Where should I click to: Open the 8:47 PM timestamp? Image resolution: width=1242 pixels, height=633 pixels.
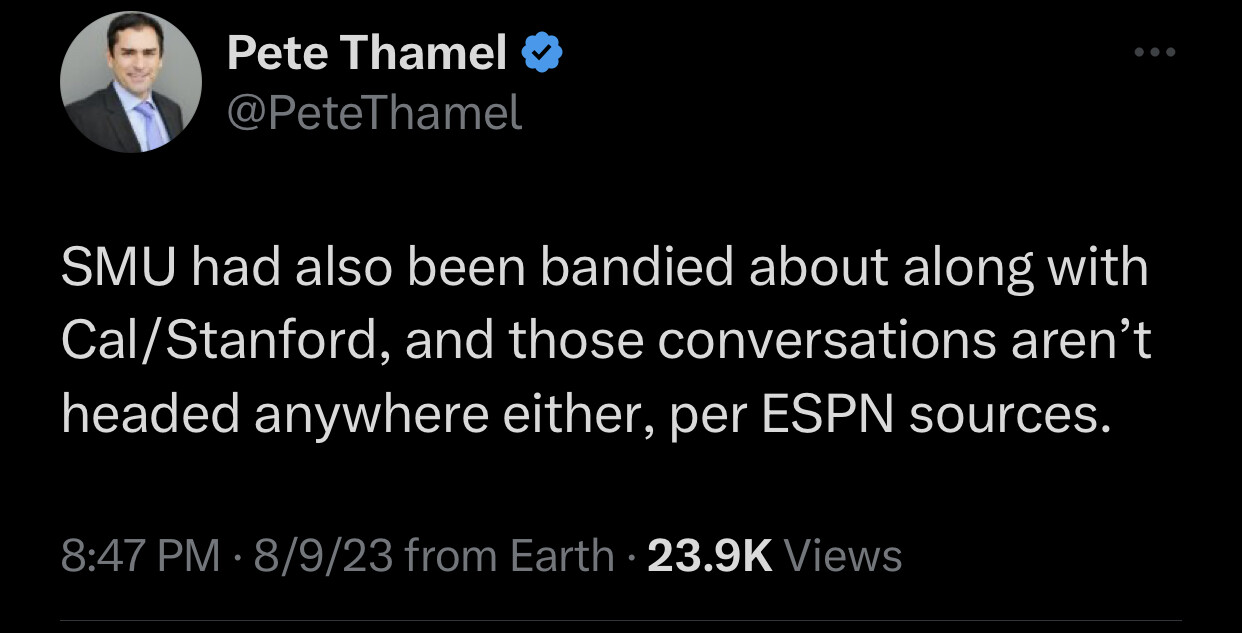[140, 556]
